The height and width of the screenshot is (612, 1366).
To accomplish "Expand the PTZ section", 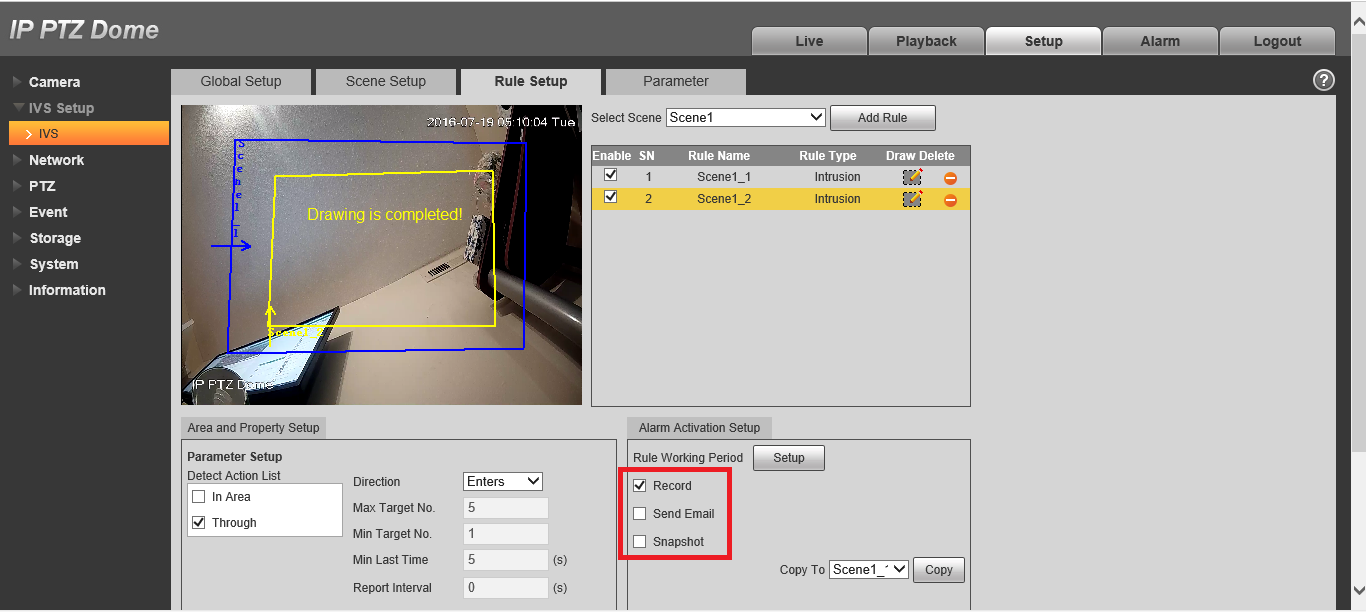I will [x=42, y=186].
